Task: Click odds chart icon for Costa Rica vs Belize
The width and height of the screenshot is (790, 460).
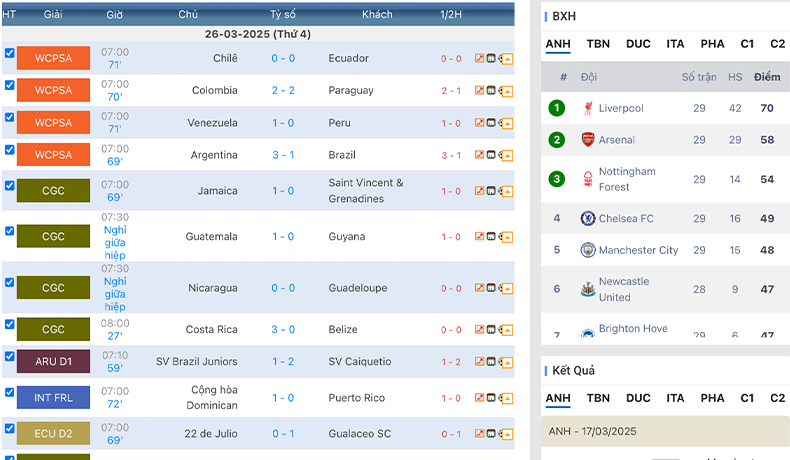Action: click(x=479, y=329)
